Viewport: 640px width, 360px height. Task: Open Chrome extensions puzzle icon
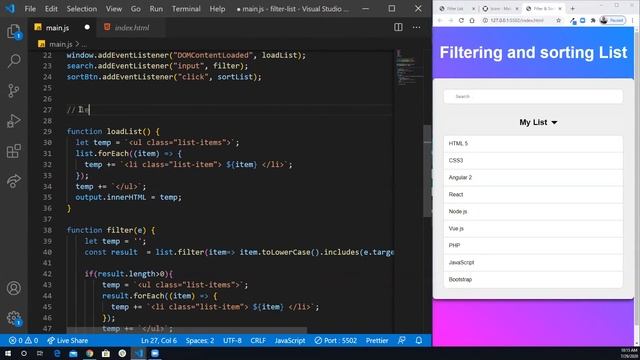(593, 20)
